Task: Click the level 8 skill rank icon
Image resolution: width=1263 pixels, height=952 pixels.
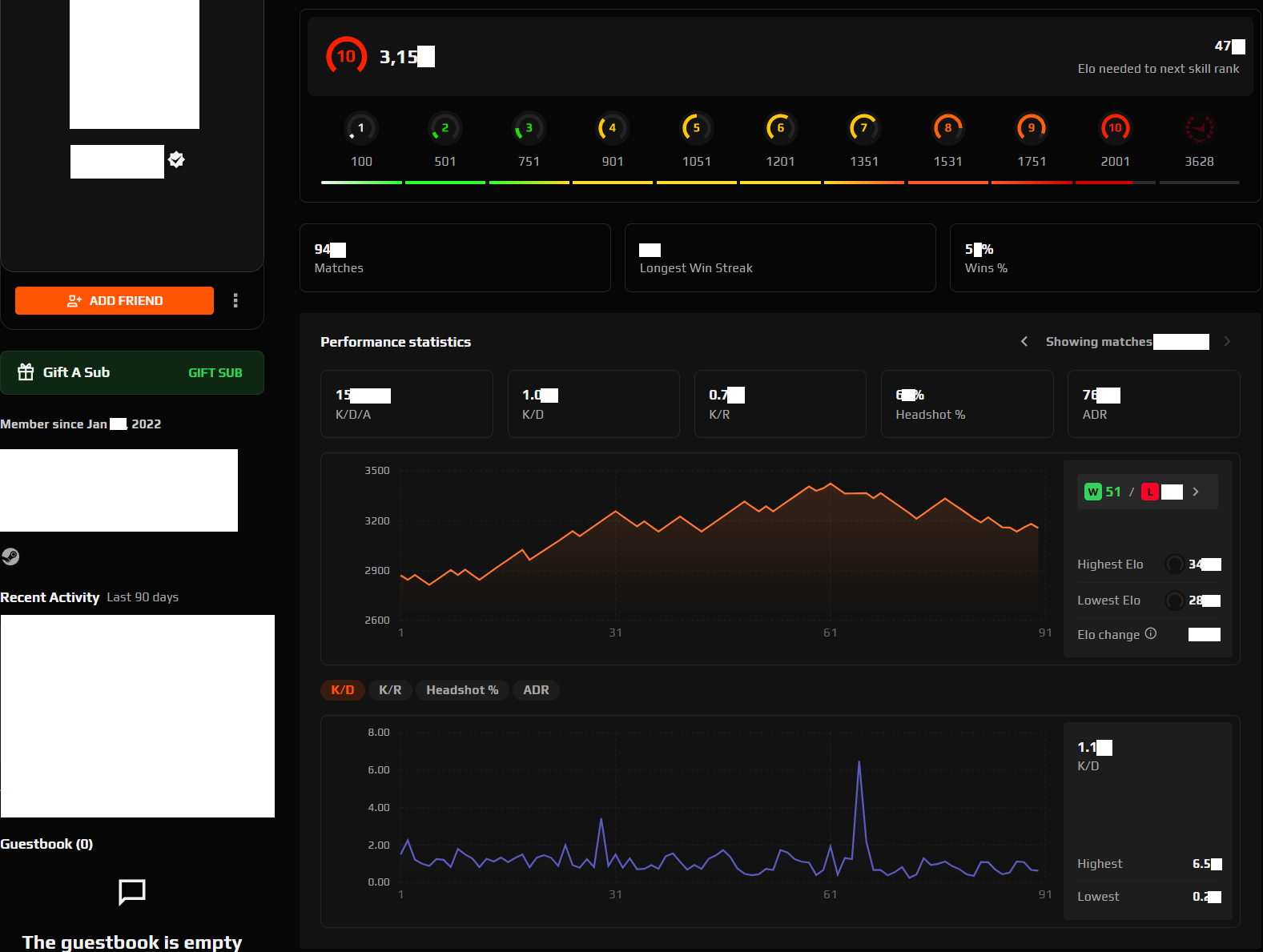Action: pos(947,128)
